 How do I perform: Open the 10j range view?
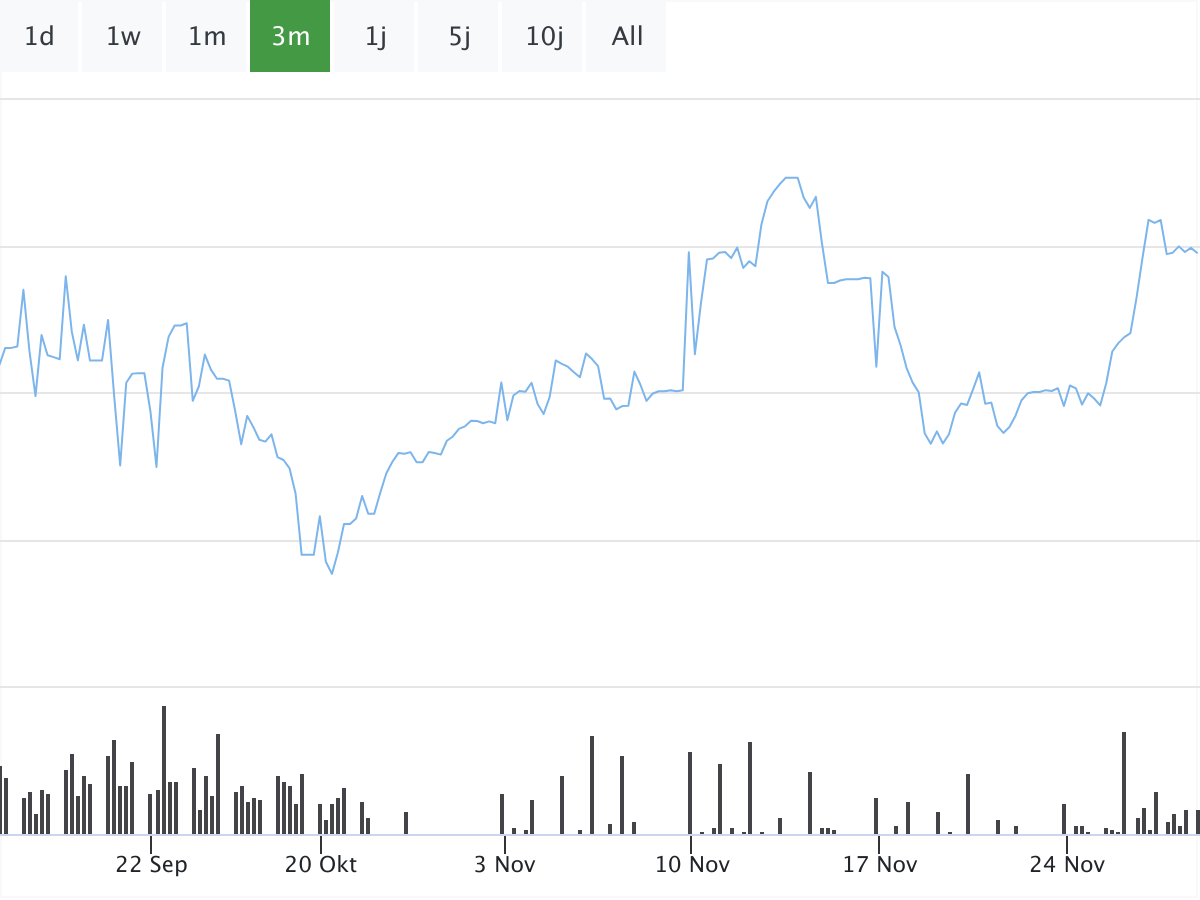click(544, 37)
